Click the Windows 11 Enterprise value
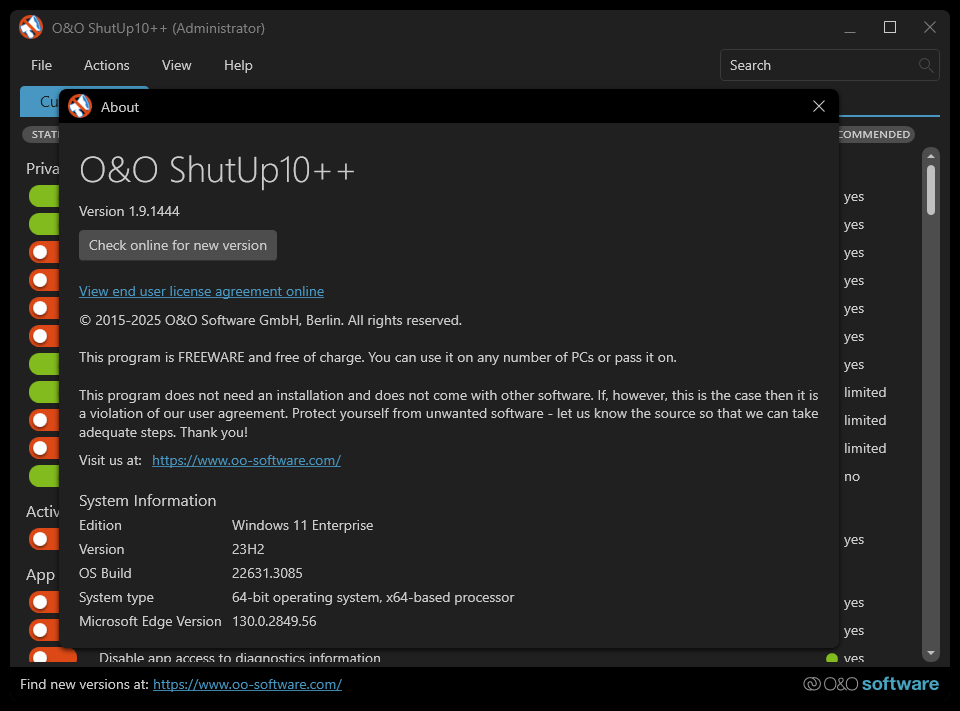Image resolution: width=960 pixels, height=711 pixels. point(302,525)
